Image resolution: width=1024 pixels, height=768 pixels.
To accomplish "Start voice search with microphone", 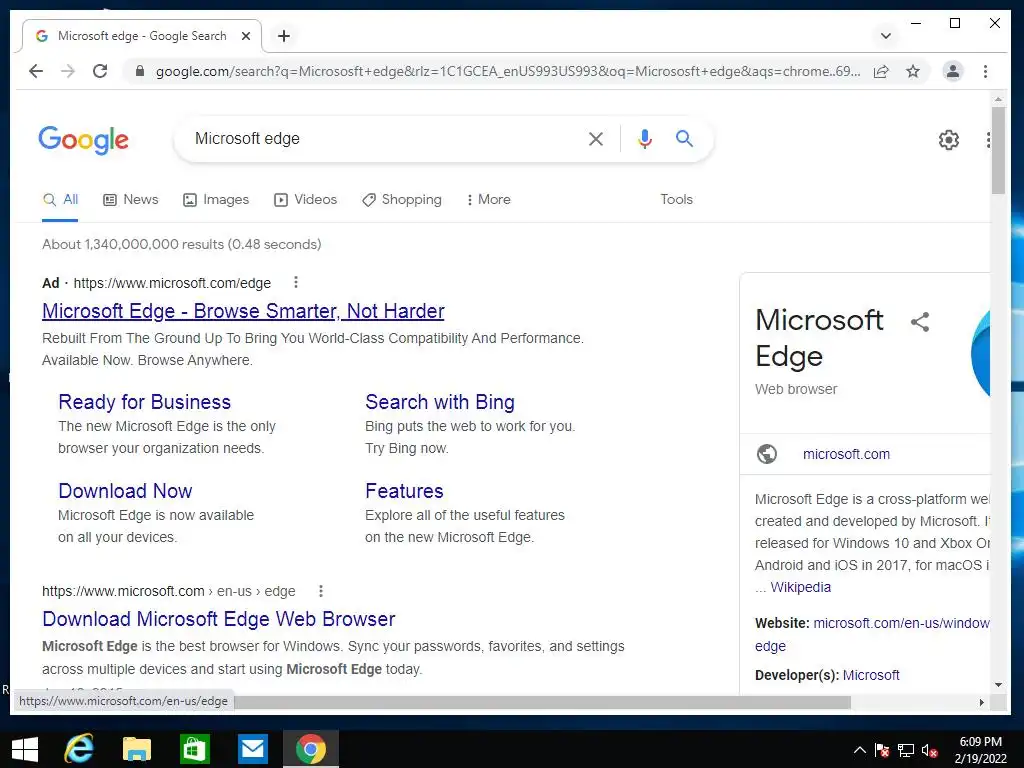I will [645, 138].
